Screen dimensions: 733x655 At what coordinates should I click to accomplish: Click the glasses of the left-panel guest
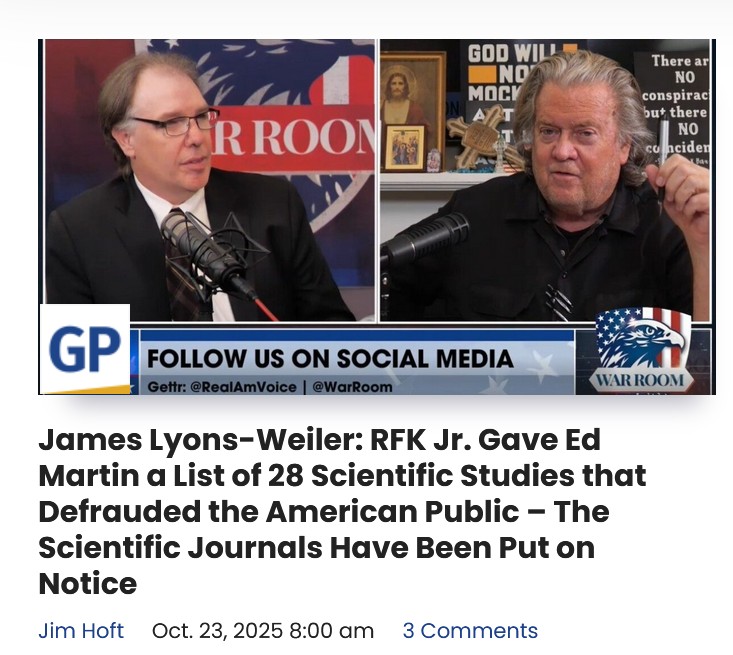pyautogui.click(x=180, y=122)
